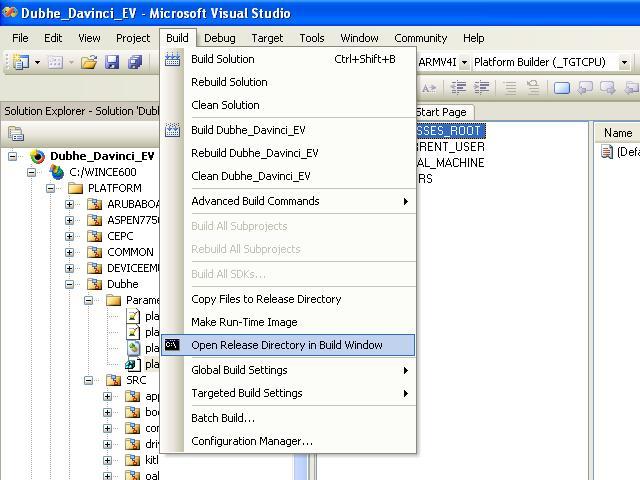
Task: Choose Make Run-Time Image
Action: (x=288, y=322)
